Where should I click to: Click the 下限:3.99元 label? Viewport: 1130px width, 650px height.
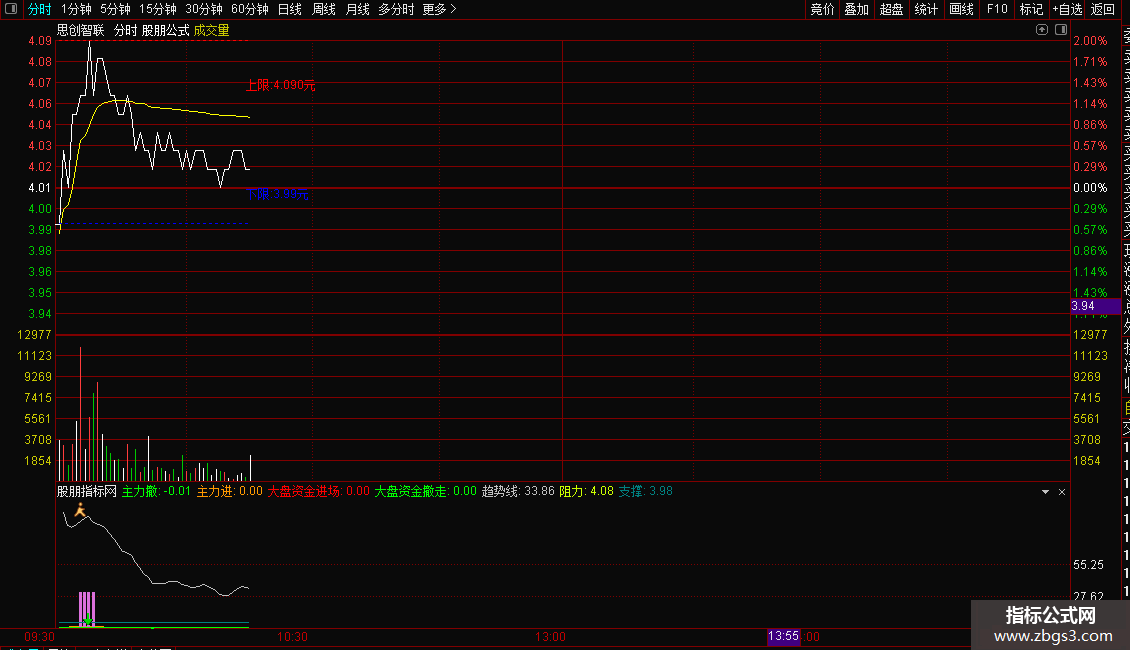(277, 194)
